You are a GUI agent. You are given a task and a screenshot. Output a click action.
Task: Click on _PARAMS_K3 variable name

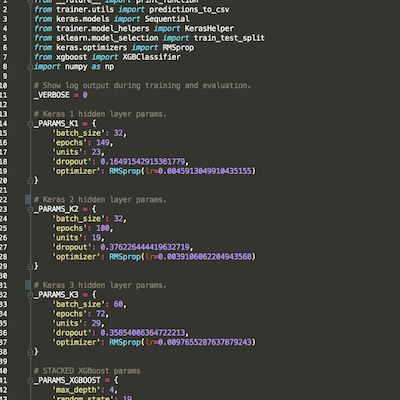pos(56,295)
